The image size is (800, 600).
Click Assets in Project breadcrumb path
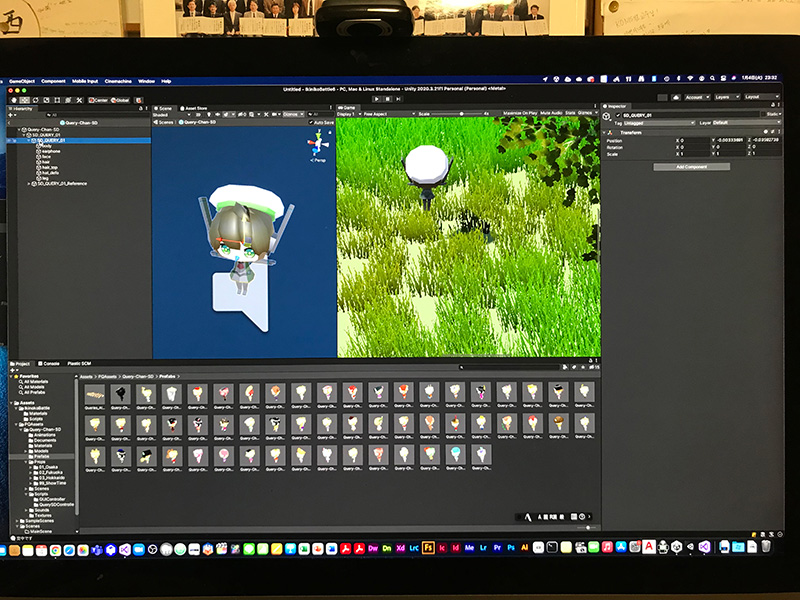(86, 377)
